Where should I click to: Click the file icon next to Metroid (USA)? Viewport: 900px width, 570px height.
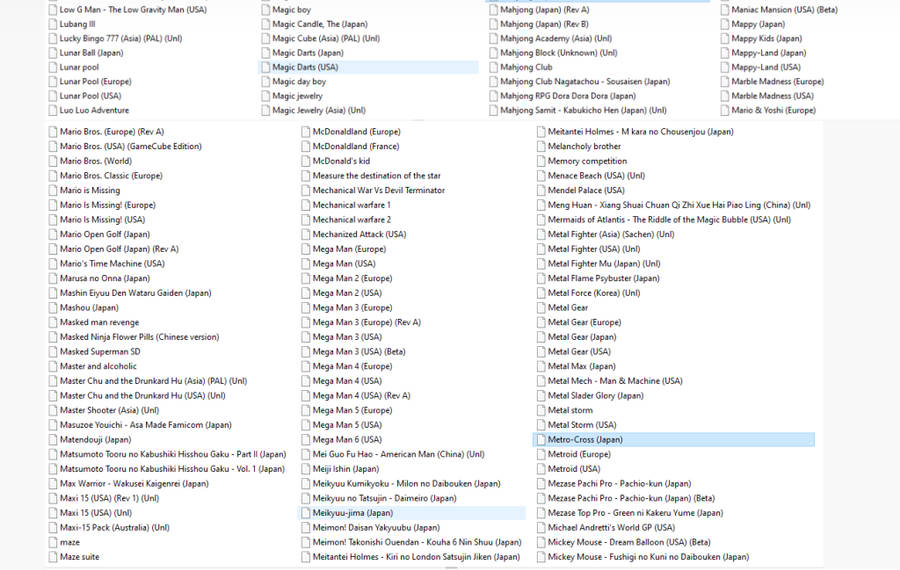pos(540,469)
